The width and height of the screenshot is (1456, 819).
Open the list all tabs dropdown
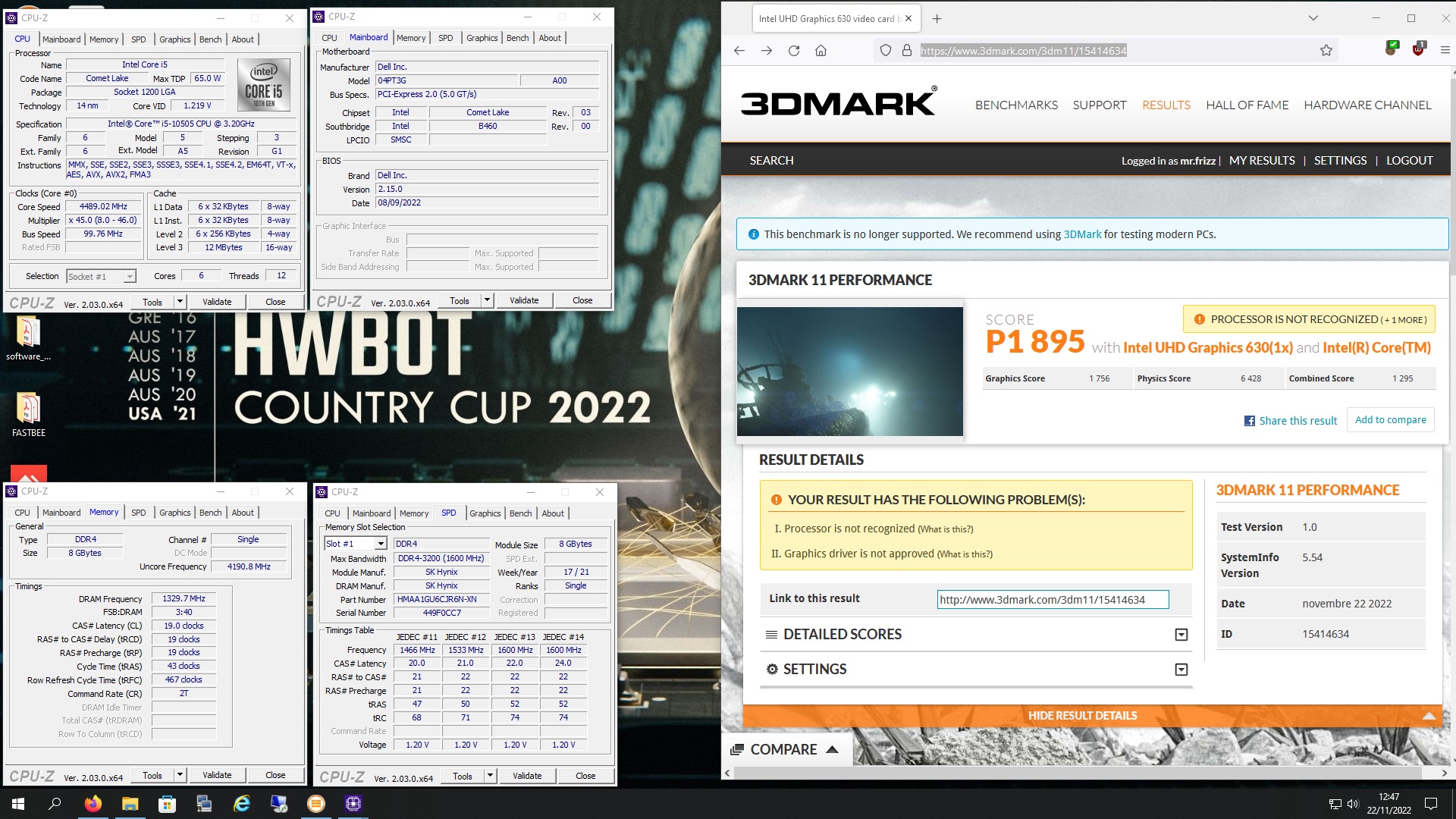1313,18
